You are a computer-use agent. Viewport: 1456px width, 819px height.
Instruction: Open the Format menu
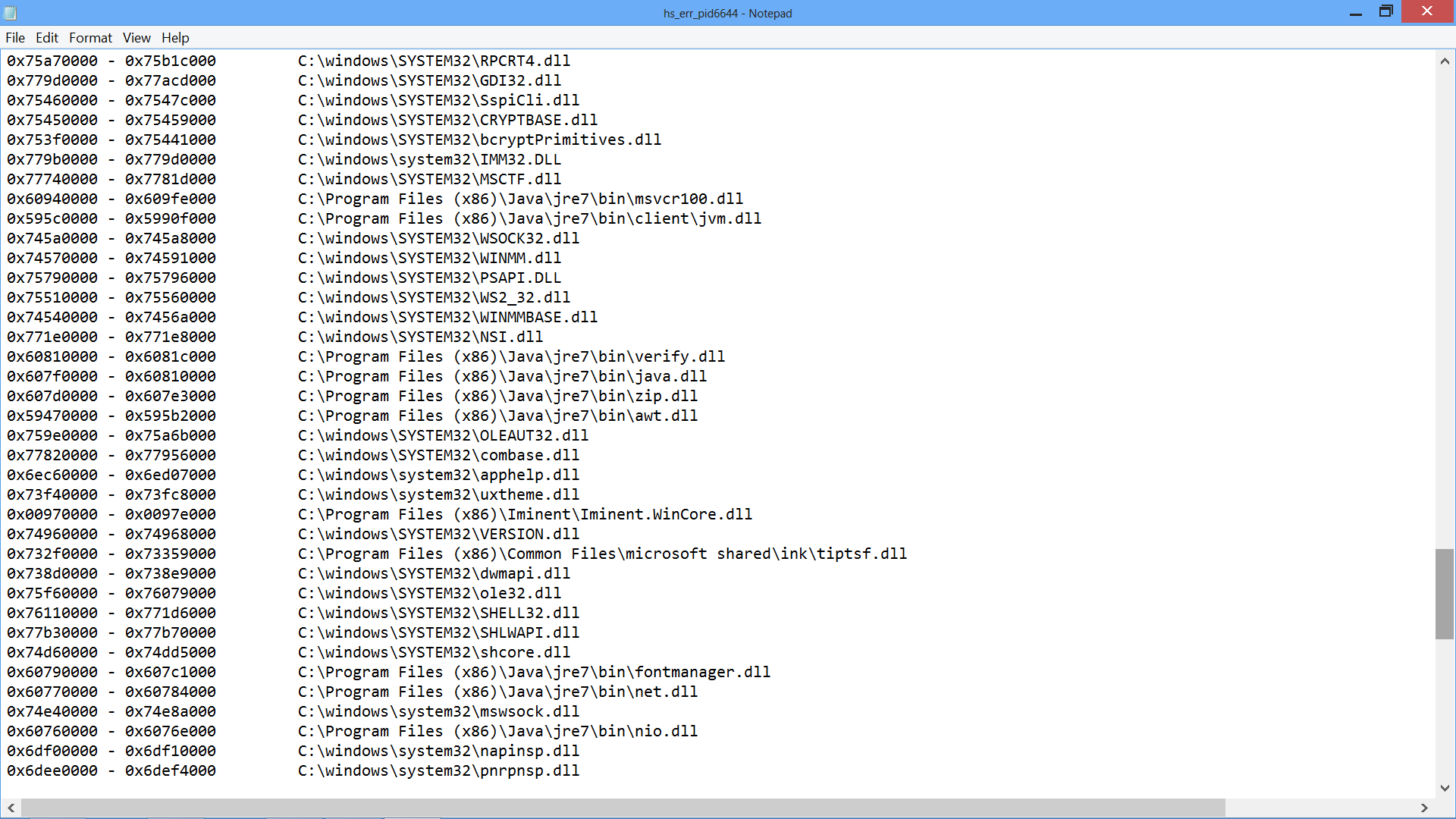[90, 38]
